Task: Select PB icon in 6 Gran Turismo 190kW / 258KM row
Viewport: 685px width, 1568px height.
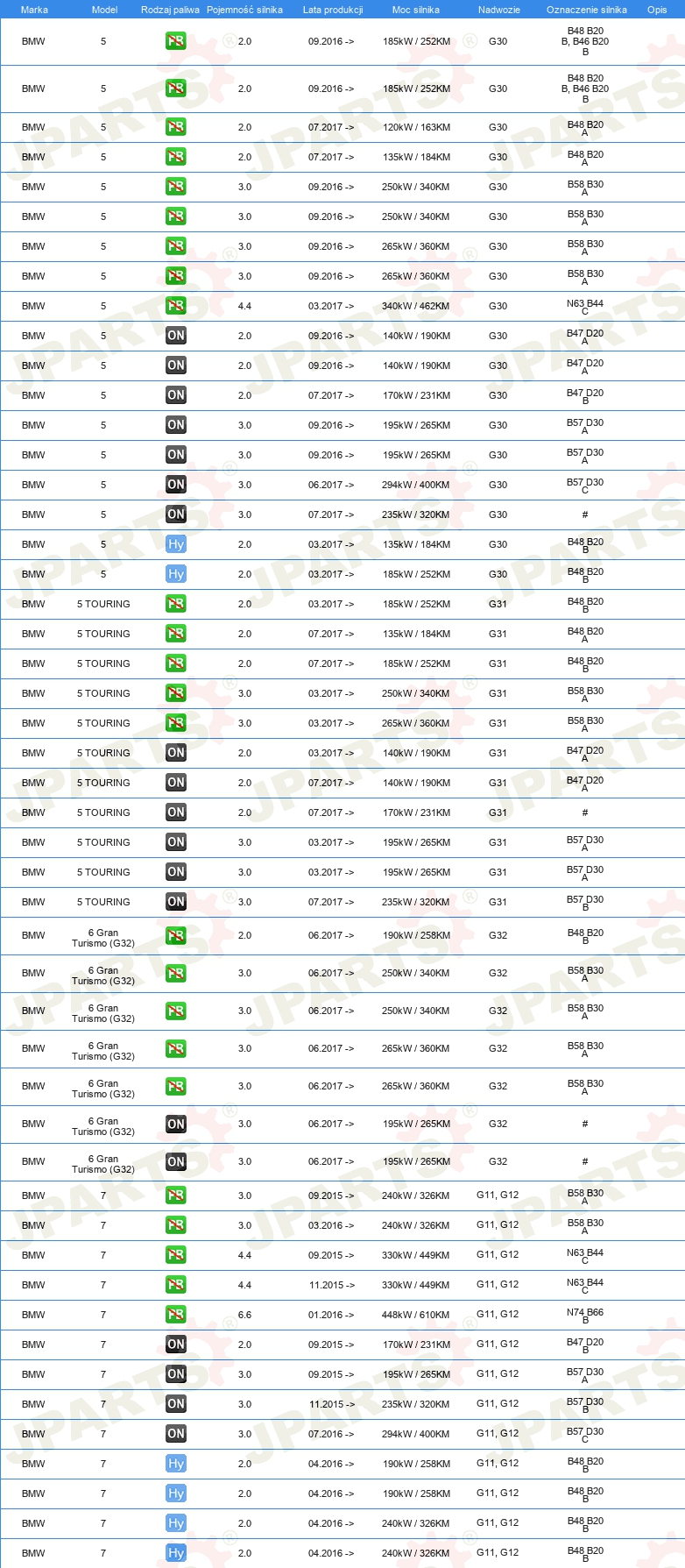Action: click(176, 935)
